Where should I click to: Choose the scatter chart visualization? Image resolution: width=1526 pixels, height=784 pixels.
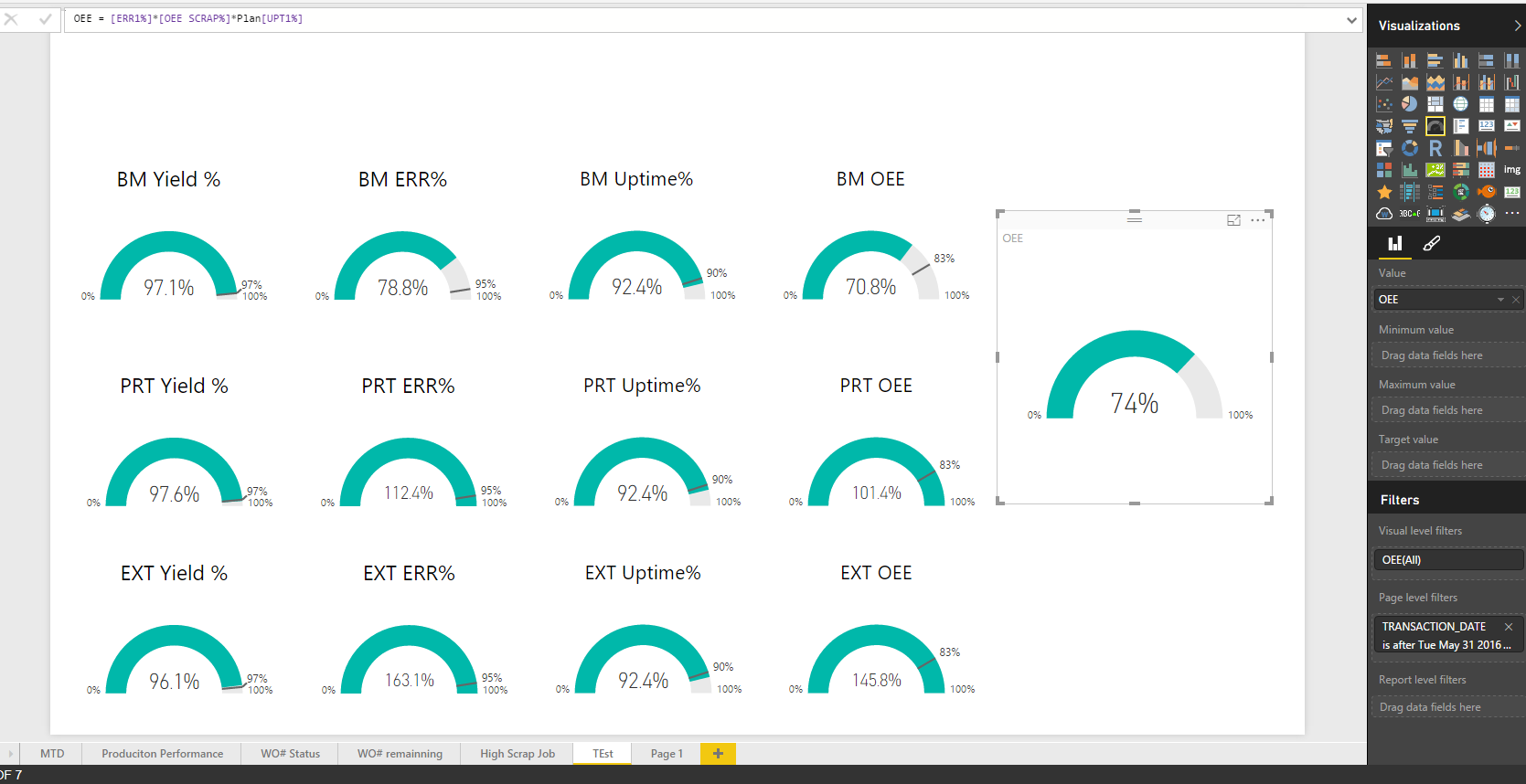coord(1384,104)
